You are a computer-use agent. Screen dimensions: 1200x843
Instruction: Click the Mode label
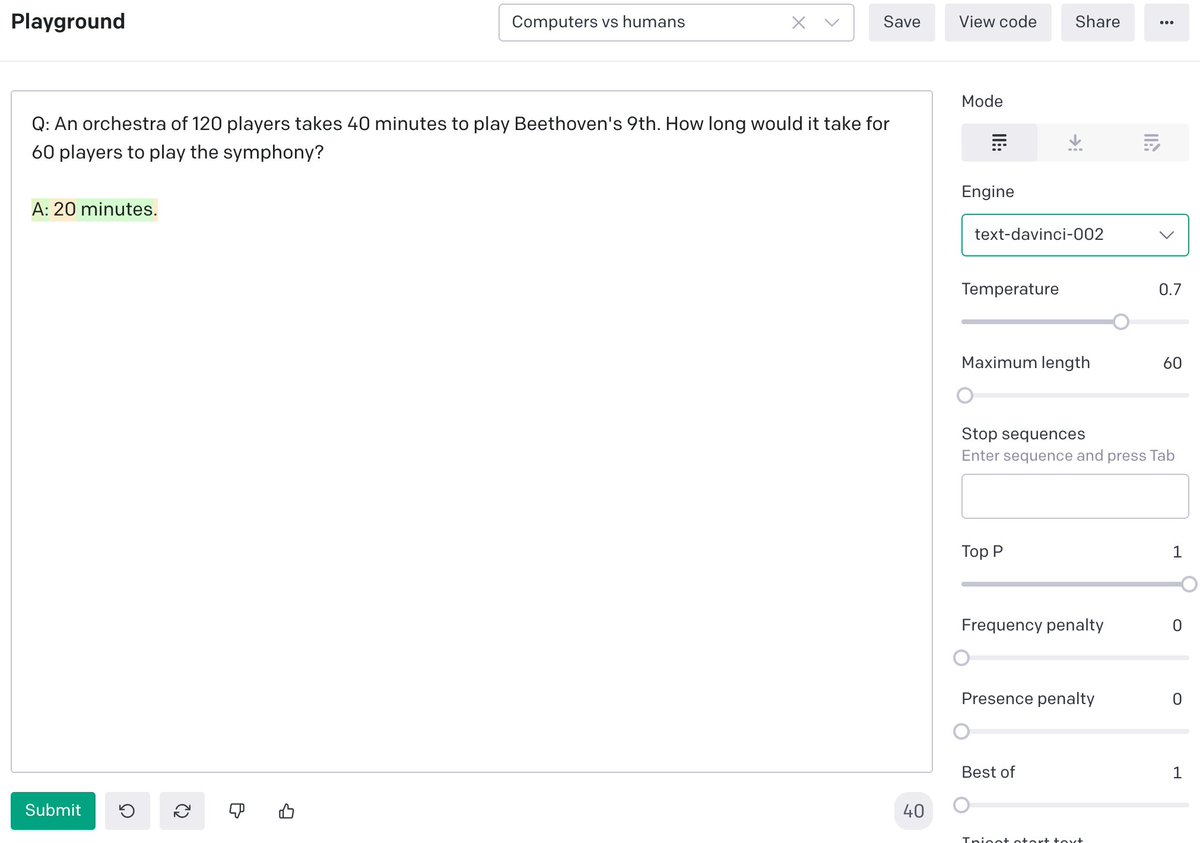(982, 101)
